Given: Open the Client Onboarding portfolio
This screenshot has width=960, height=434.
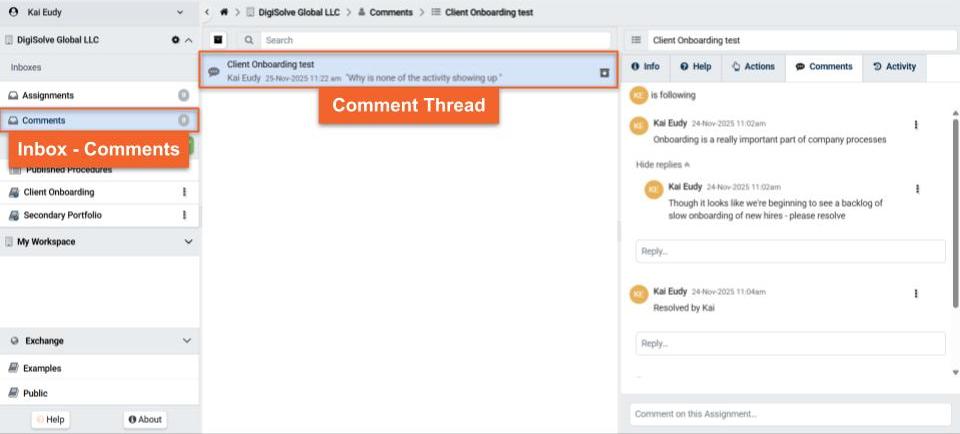Looking at the screenshot, I should coord(59,192).
